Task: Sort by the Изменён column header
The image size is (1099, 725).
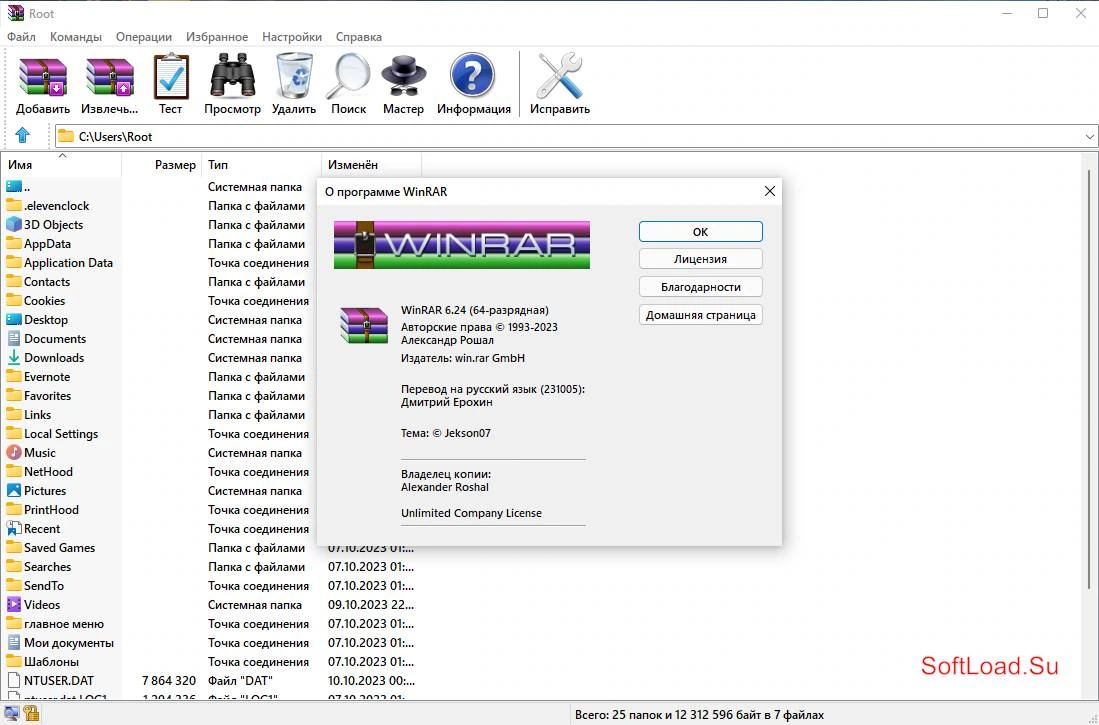Action: pos(371,165)
